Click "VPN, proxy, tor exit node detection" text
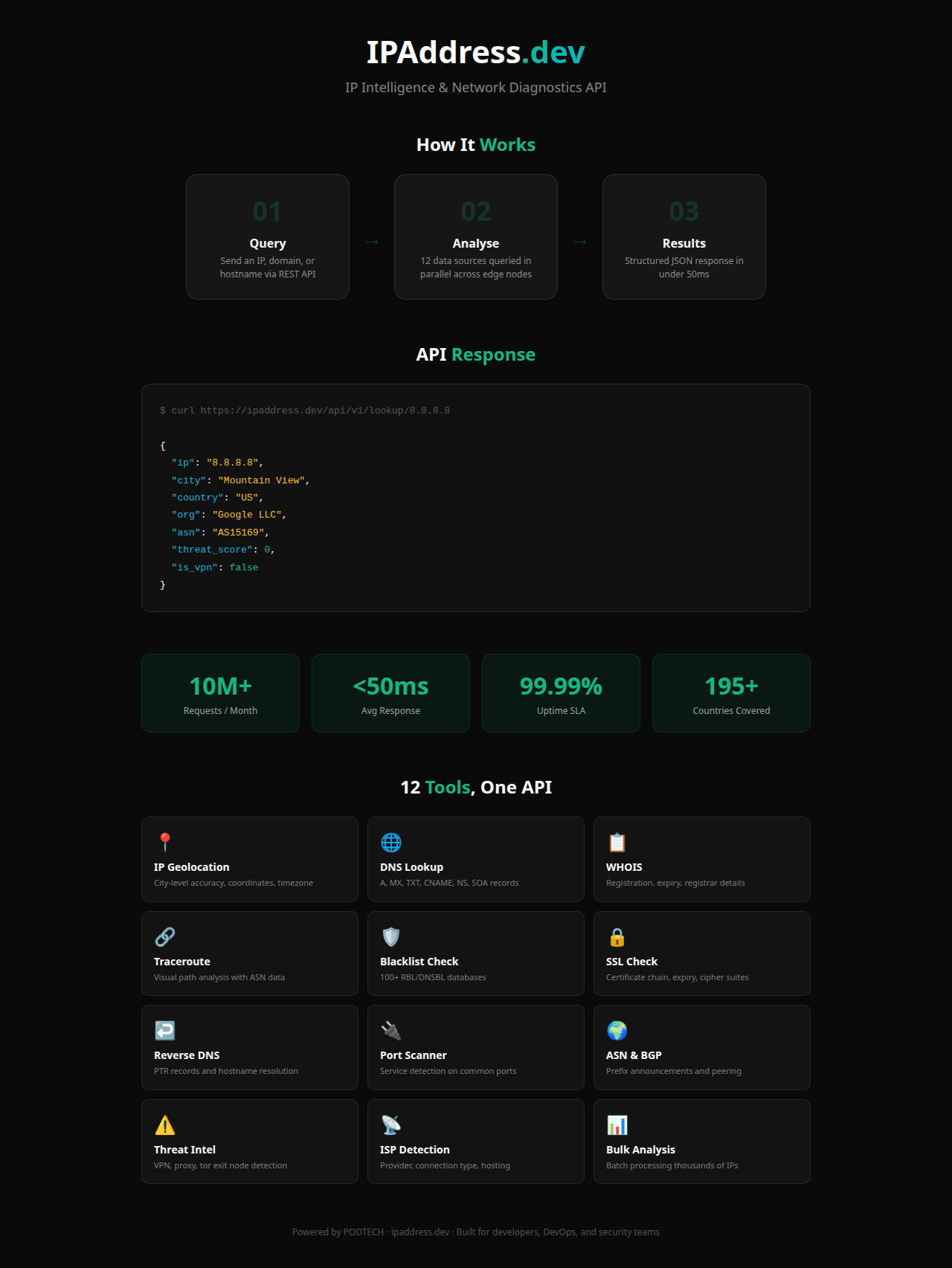Image resolution: width=952 pixels, height=1268 pixels. (x=220, y=1165)
